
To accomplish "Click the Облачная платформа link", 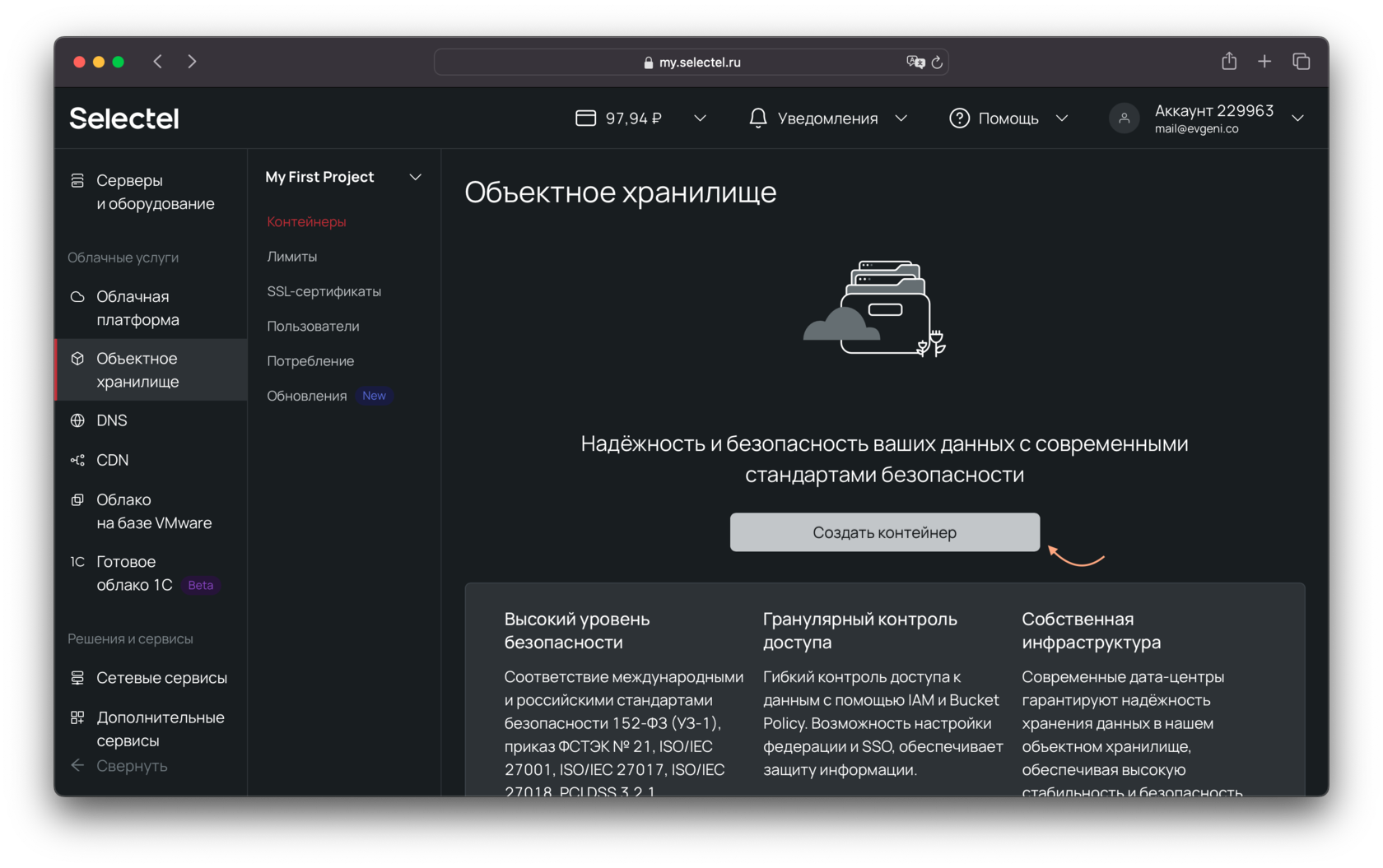I will 137,308.
